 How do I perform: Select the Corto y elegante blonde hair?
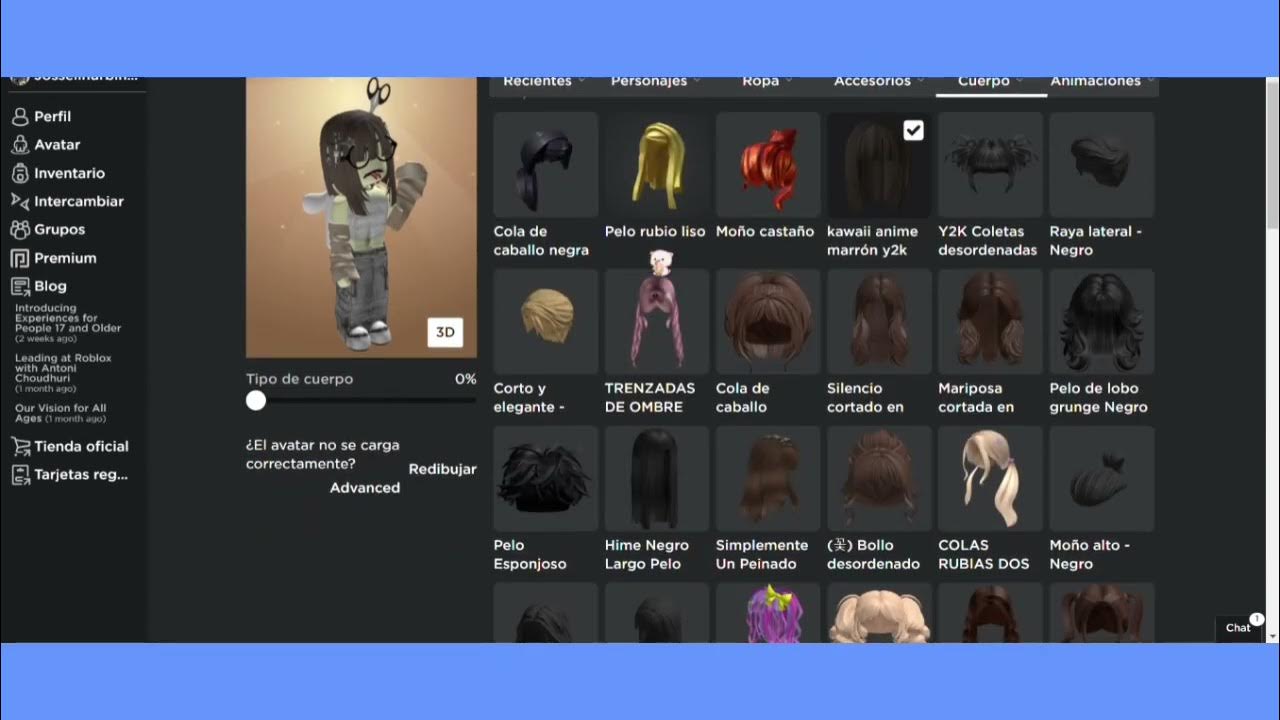[x=545, y=322]
